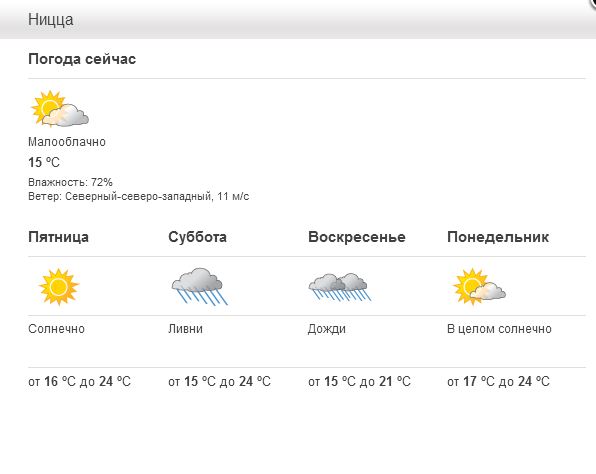Click Monday's temperature range 17 to 24
The image size is (596, 474).
pyautogui.click(x=498, y=381)
